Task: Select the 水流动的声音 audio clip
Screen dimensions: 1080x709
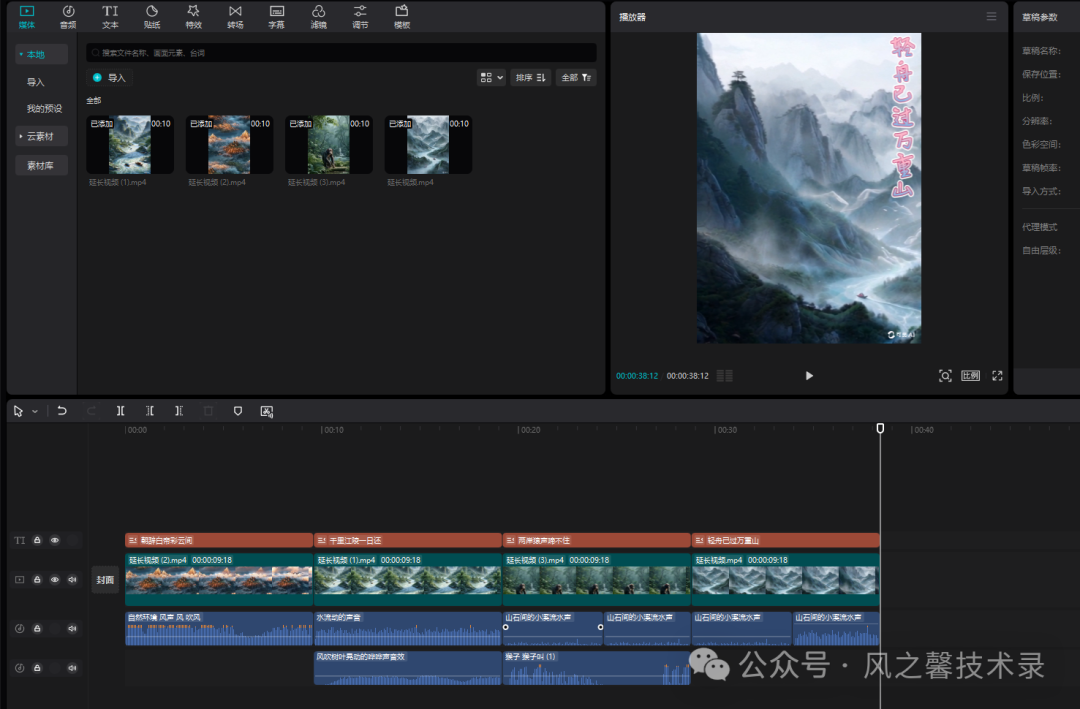Action: coord(408,628)
